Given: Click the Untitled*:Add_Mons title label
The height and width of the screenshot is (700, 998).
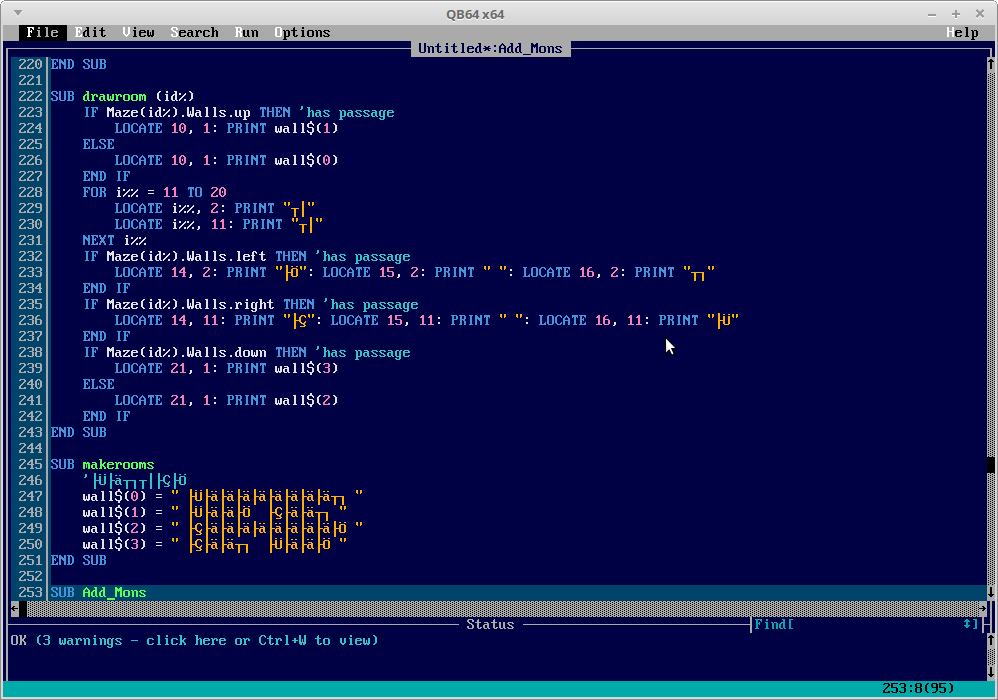Looking at the screenshot, I should [490, 48].
